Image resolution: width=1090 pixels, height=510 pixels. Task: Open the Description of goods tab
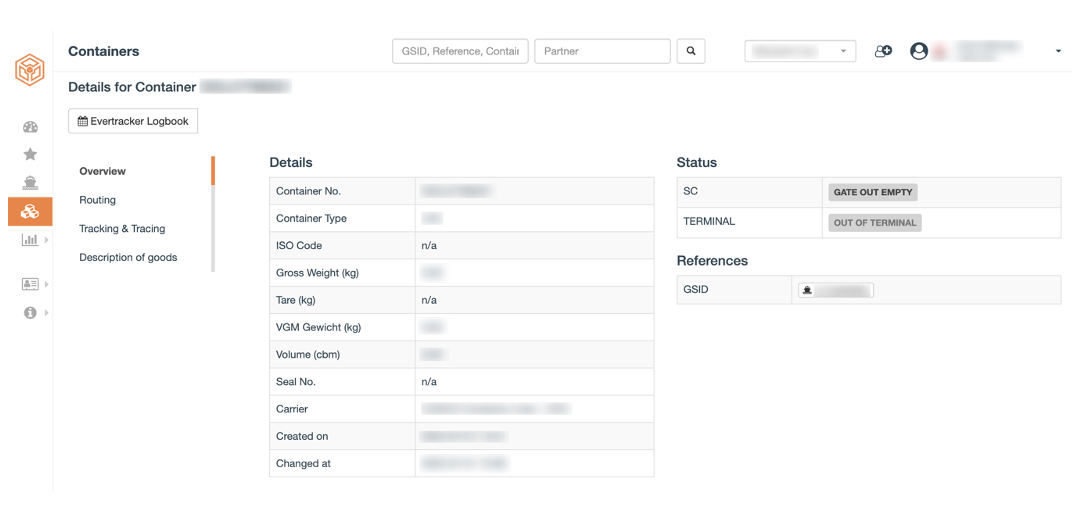pyautogui.click(x=128, y=257)
